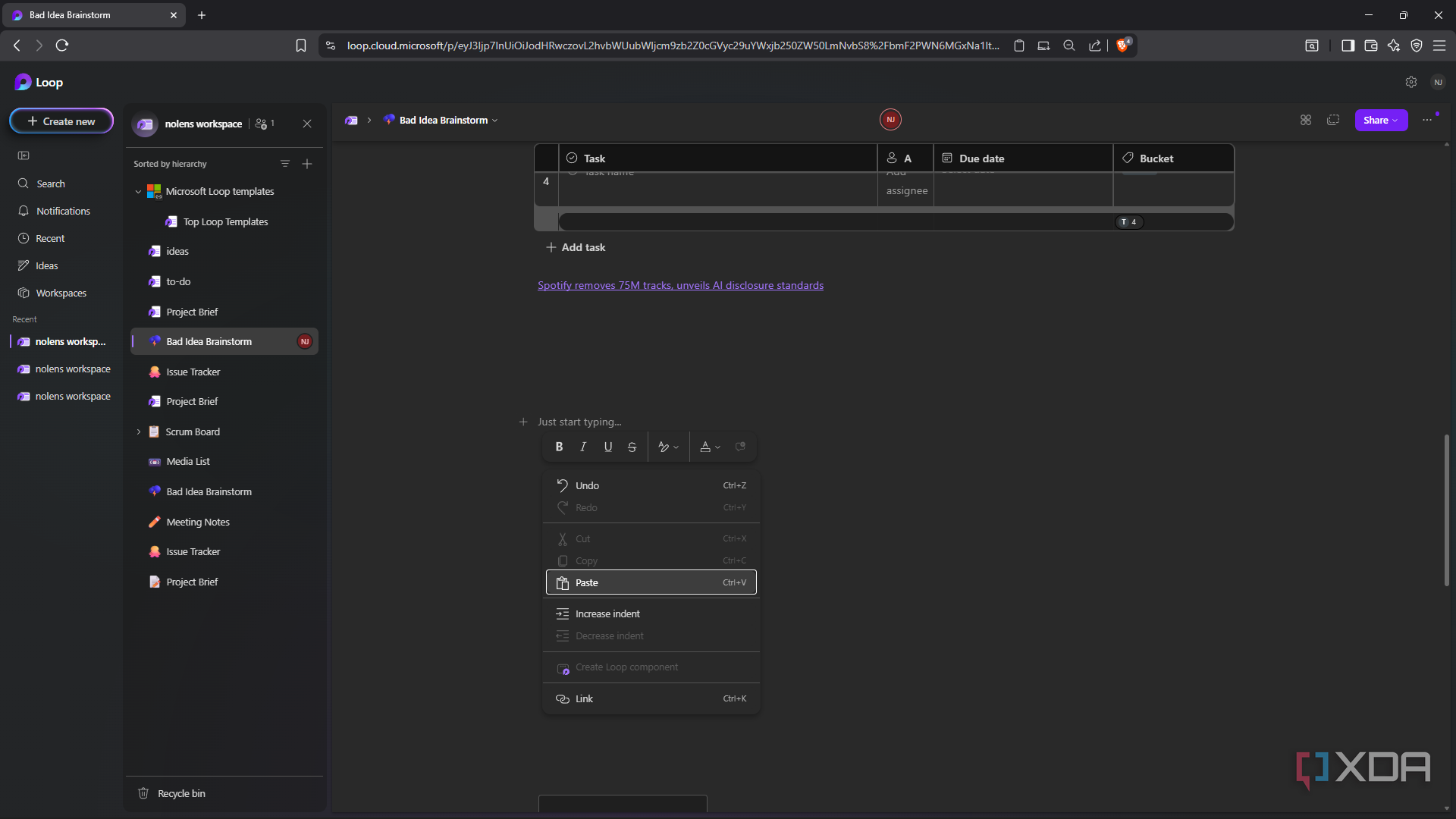Collapse Microsoft Loop templates section
Screen dimensions: 1456x819
[x=138, y=192]
